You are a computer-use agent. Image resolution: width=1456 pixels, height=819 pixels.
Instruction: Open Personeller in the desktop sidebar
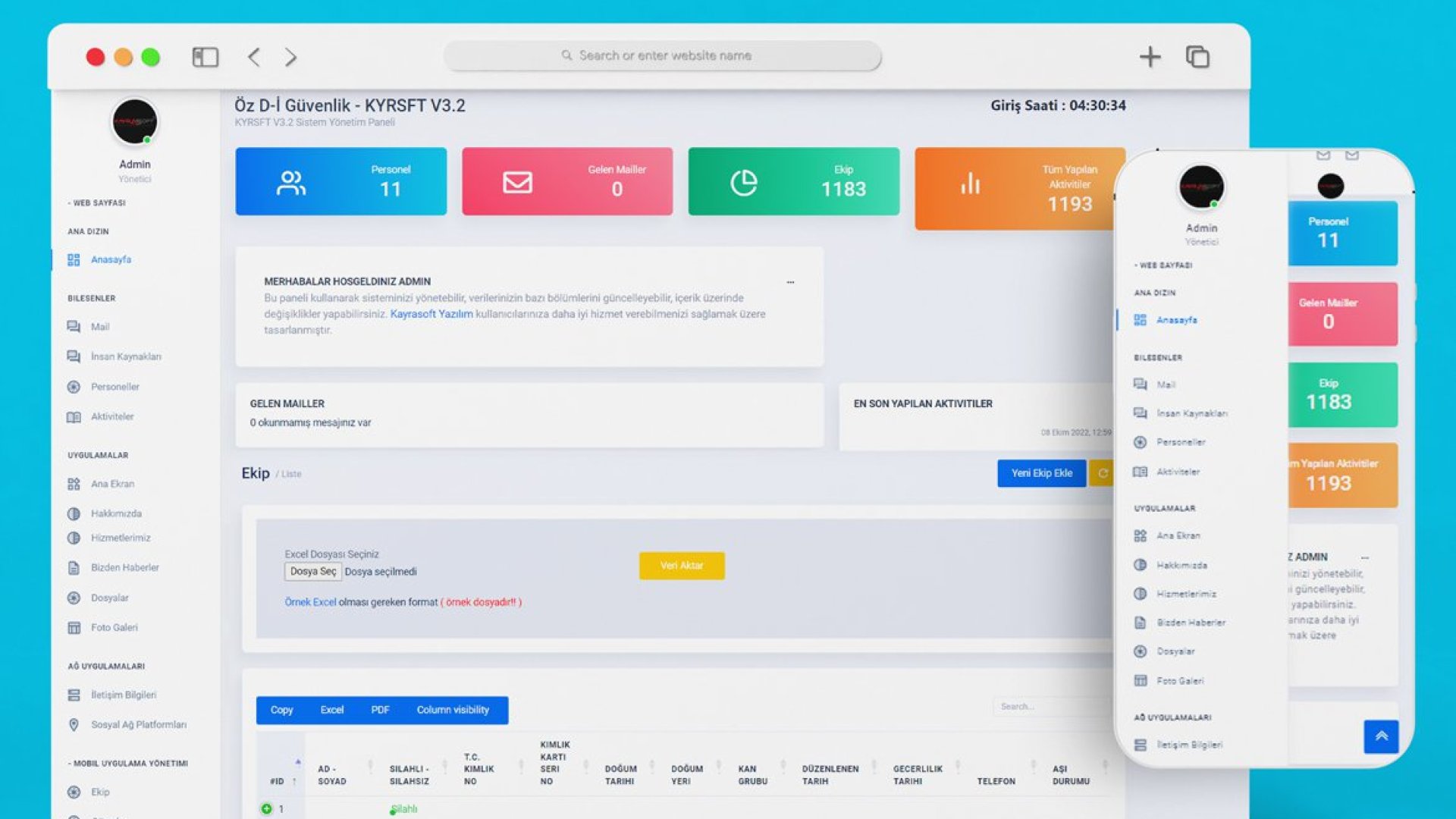coord(115,387)
